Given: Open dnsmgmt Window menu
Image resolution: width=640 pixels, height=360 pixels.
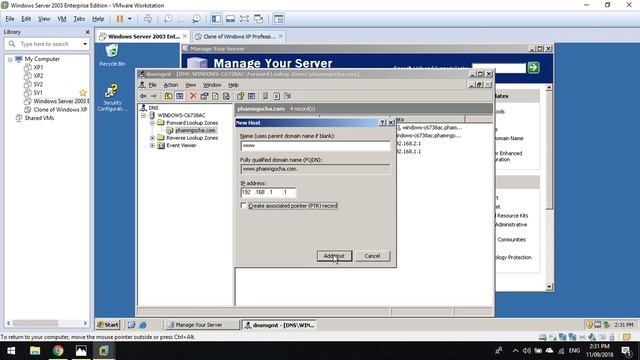Looking at the screenshot, I should point(212,85).
